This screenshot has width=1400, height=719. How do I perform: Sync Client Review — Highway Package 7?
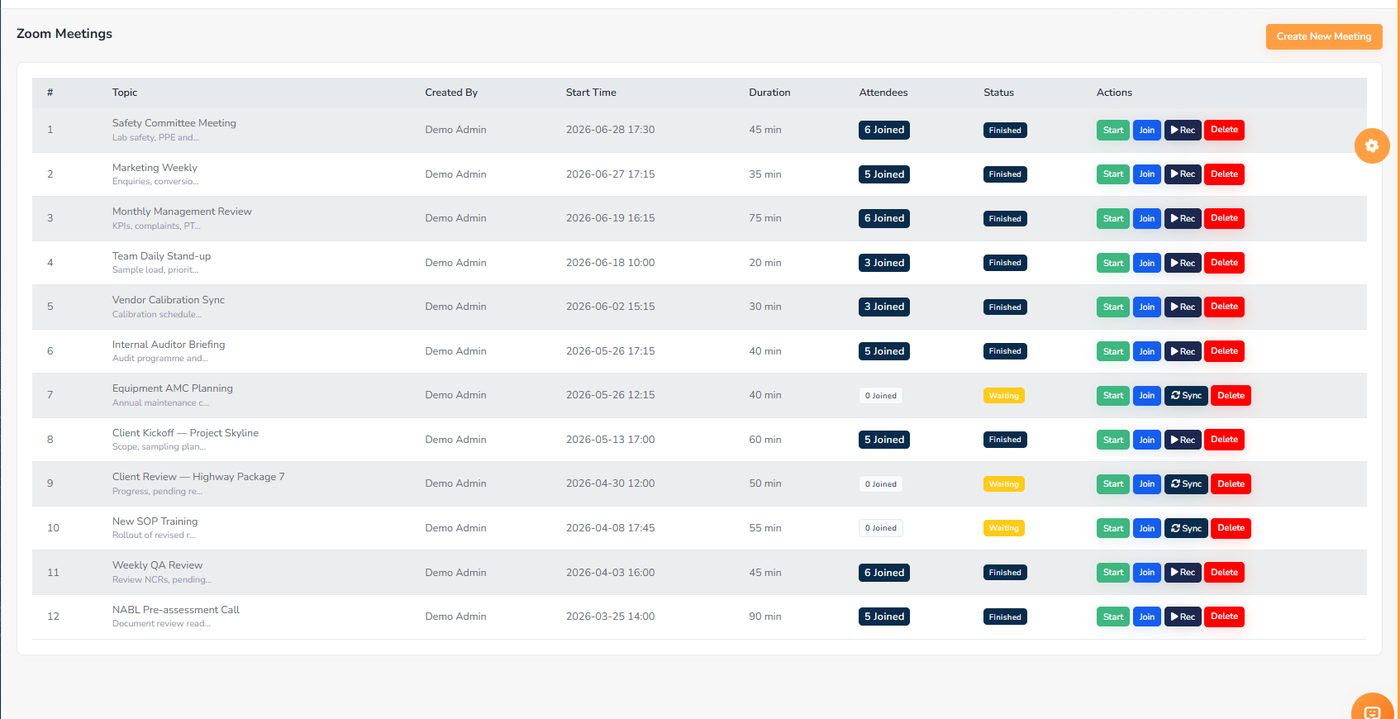[x=1186, y=484]
